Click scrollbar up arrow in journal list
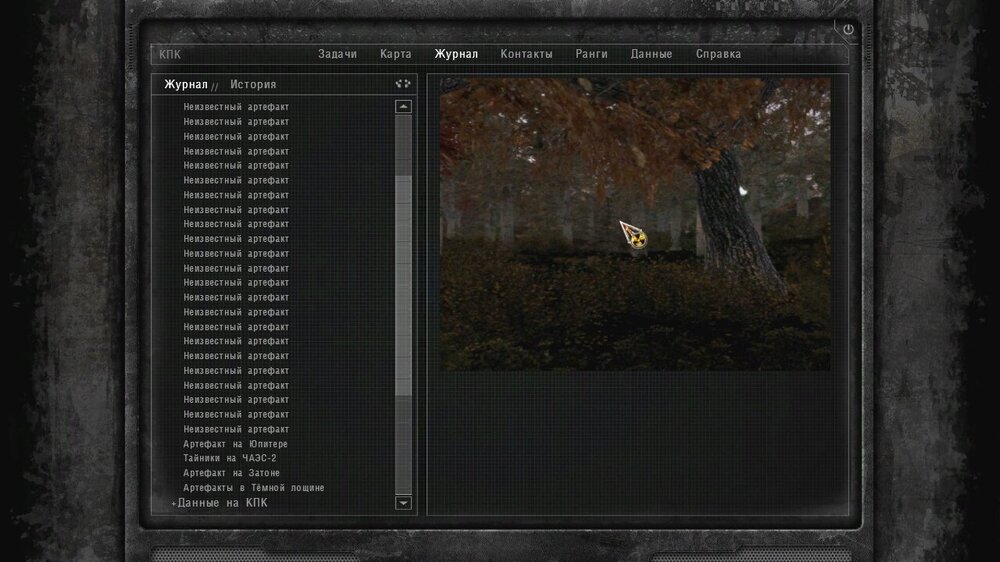 pos(403,107)
